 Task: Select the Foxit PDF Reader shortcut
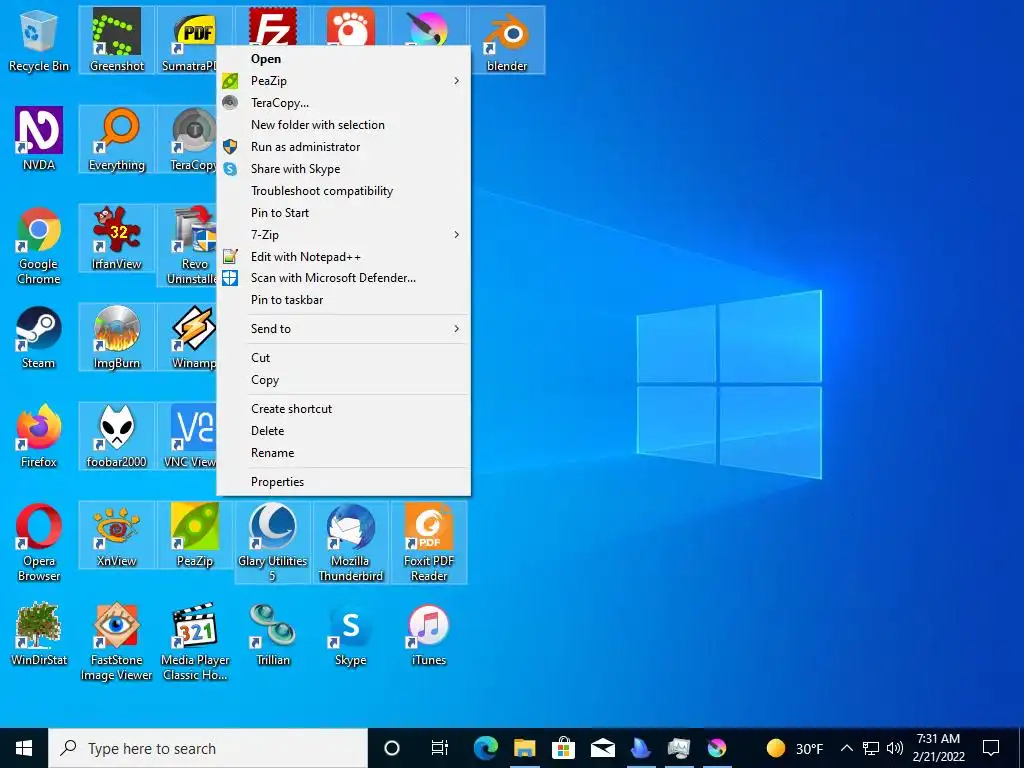pos(428,543)
